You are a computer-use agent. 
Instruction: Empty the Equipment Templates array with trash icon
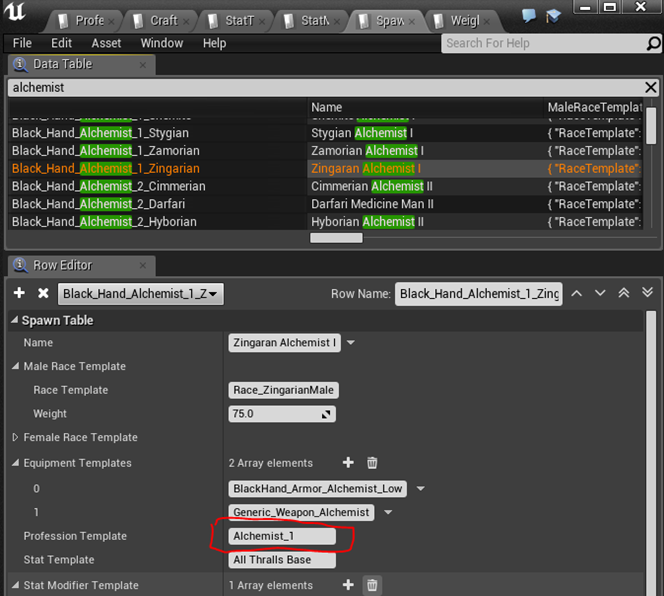(372, 463)
